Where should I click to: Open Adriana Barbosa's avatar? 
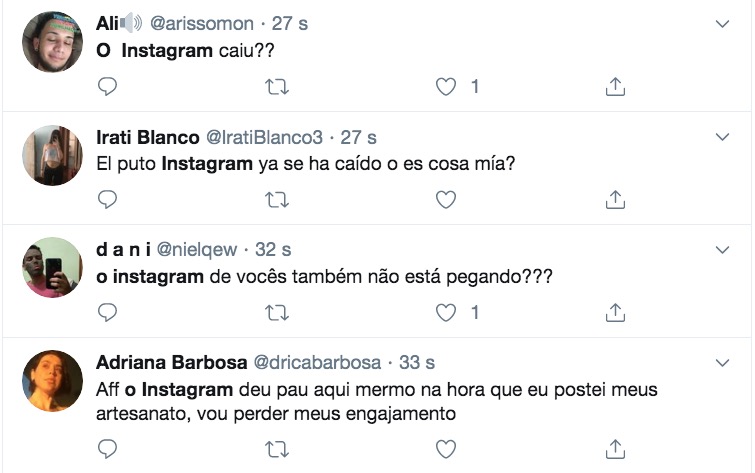52,380
